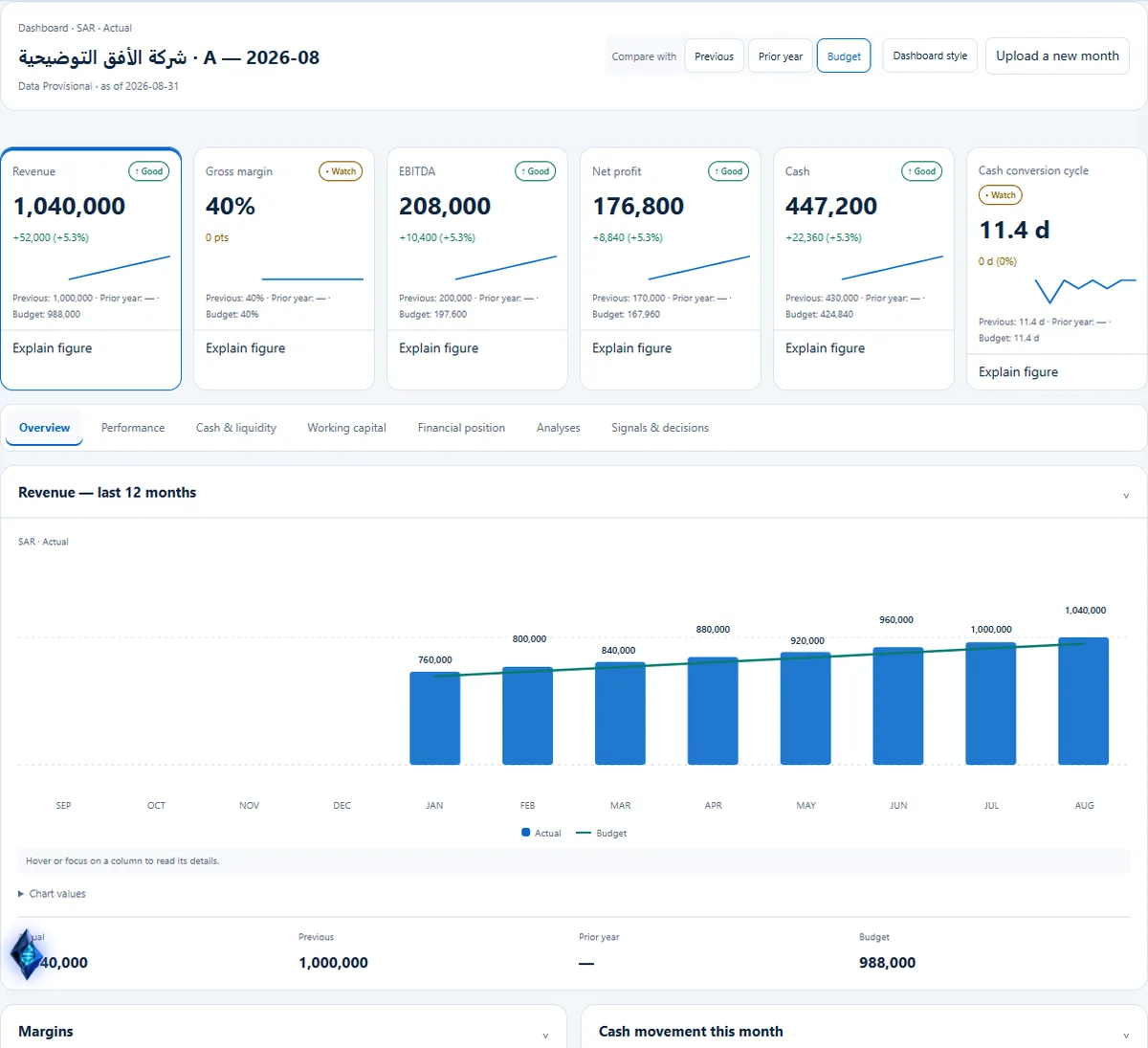Collapse the Revenue — last 12 months panel
Image resolution: width=1148 pixels, height=1048 pixels.
pyautogui.click(x=1126, y=495)
